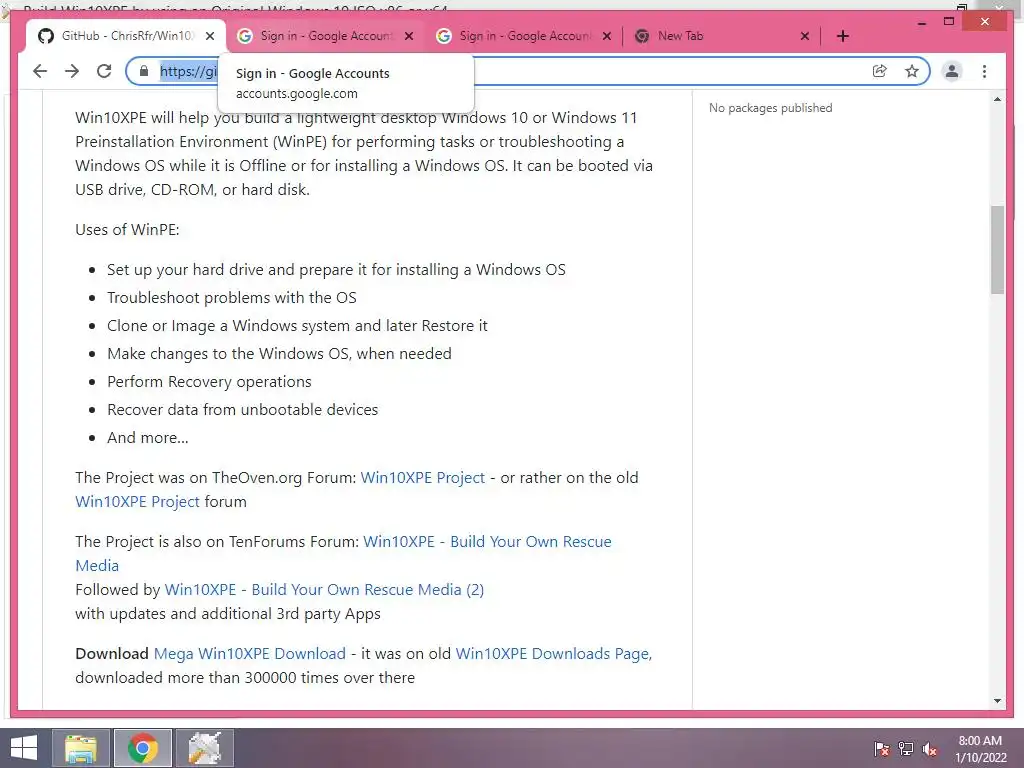The width and height of the screenshot is (1024, 768).
Task: Click the taskbar clock showing 8:00 AM
Action: [x=980, y=749]
